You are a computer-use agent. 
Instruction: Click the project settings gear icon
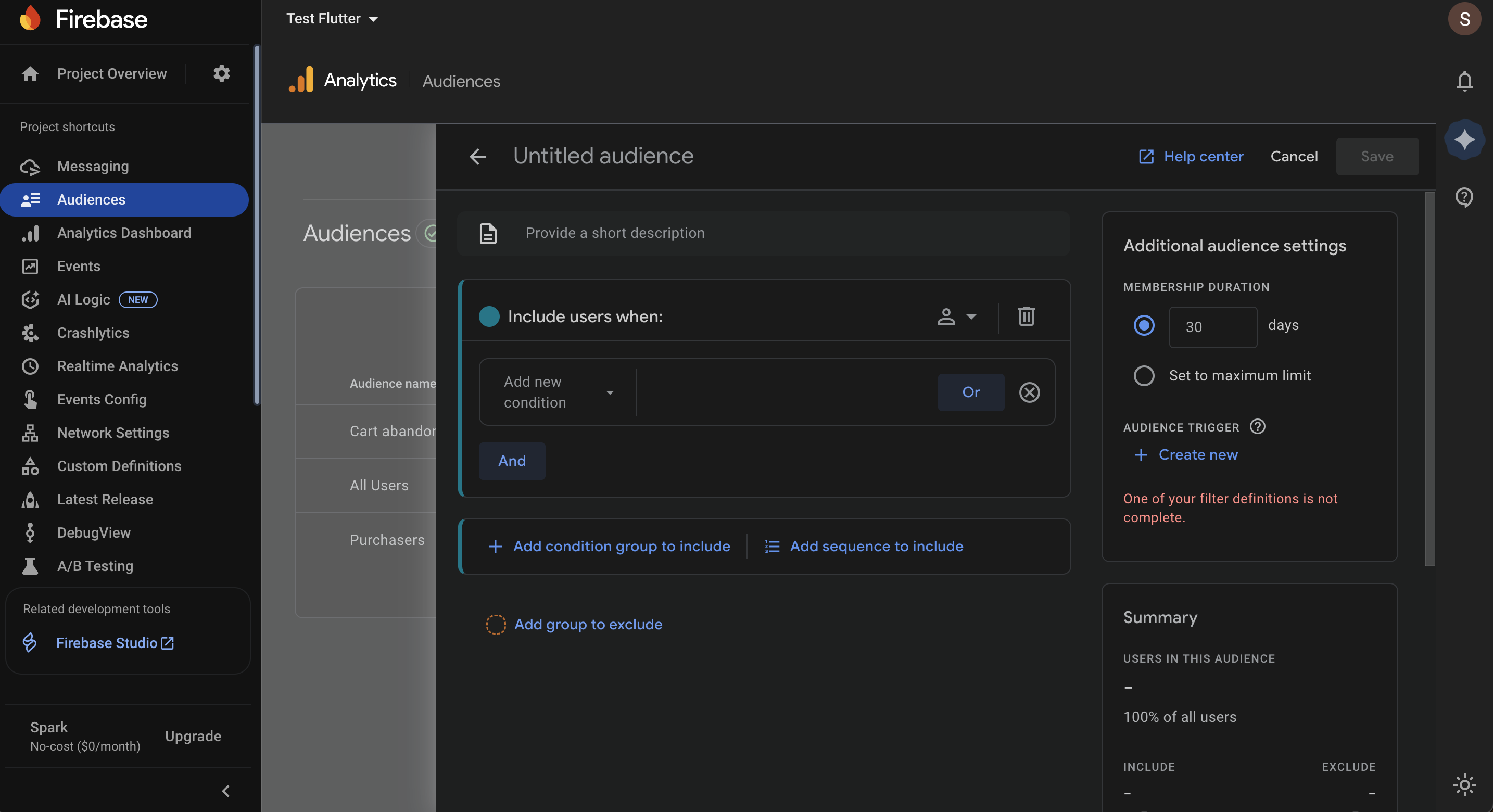coord(221,73)
